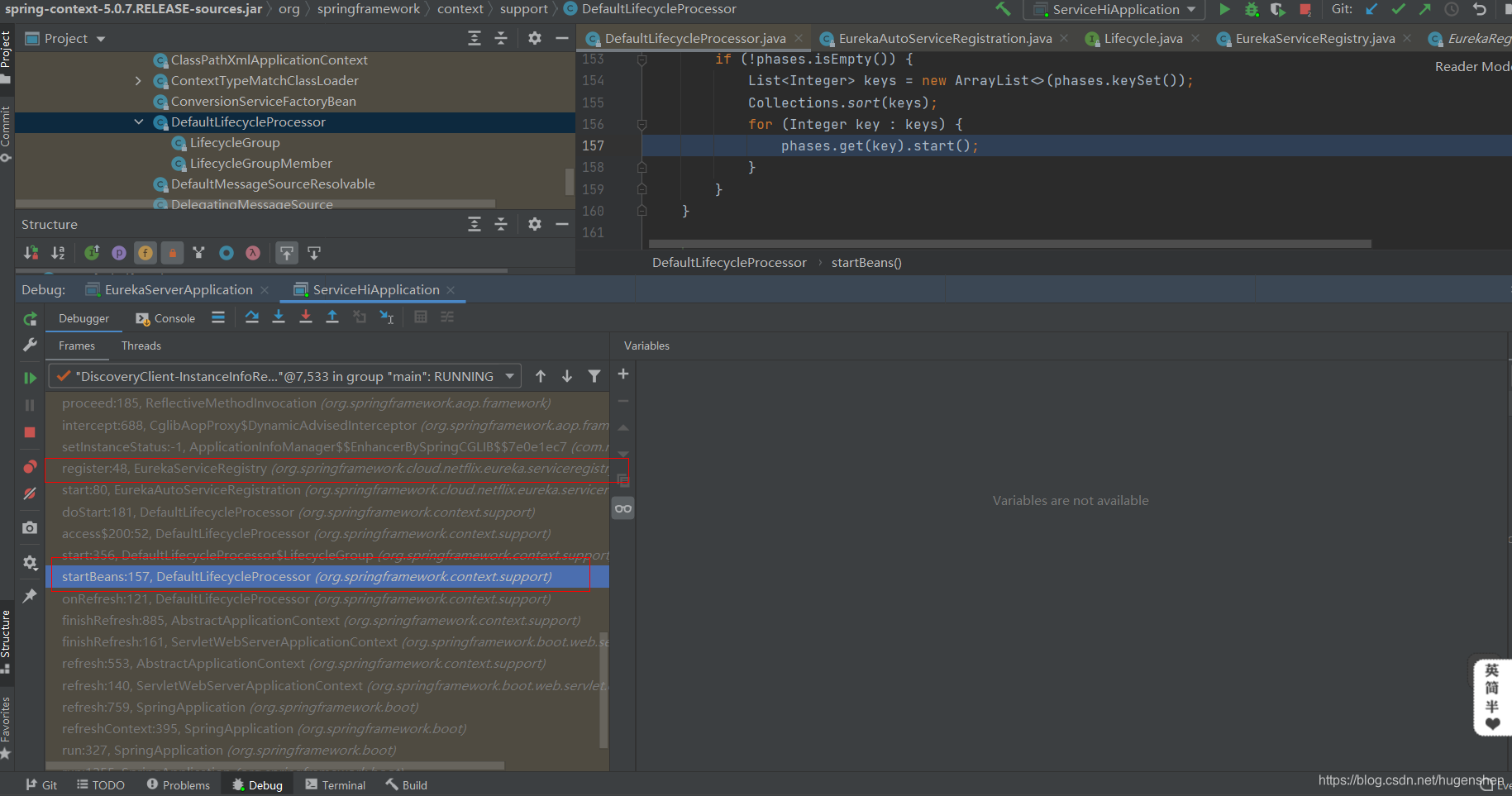
Task: Switch to Lifecycle.java tab
Action: tap(1143, 39)
